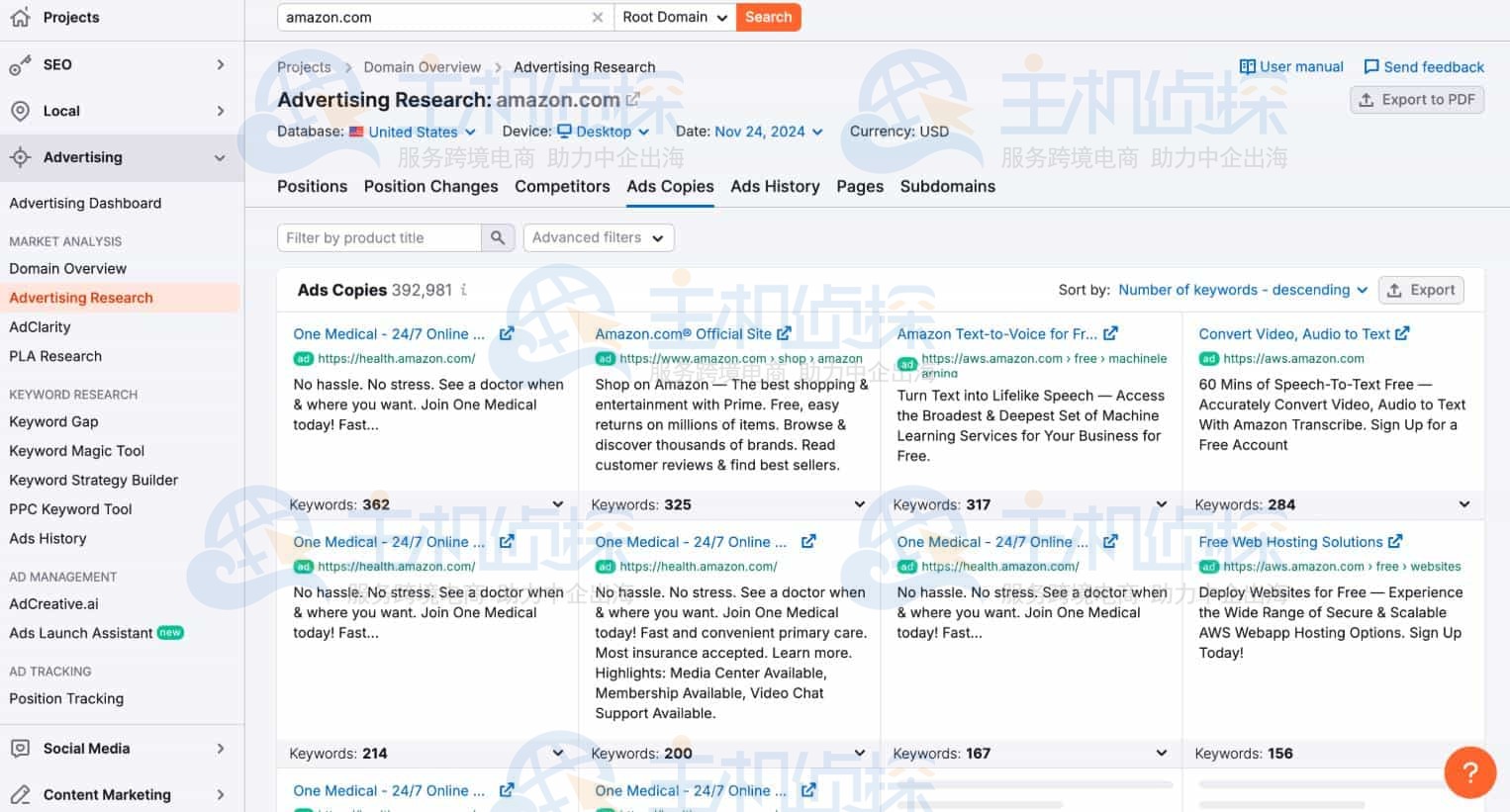Click the Content Marketing sidebar icon
Viewport: 1510px width, 812px height.
tap(20, 794)
